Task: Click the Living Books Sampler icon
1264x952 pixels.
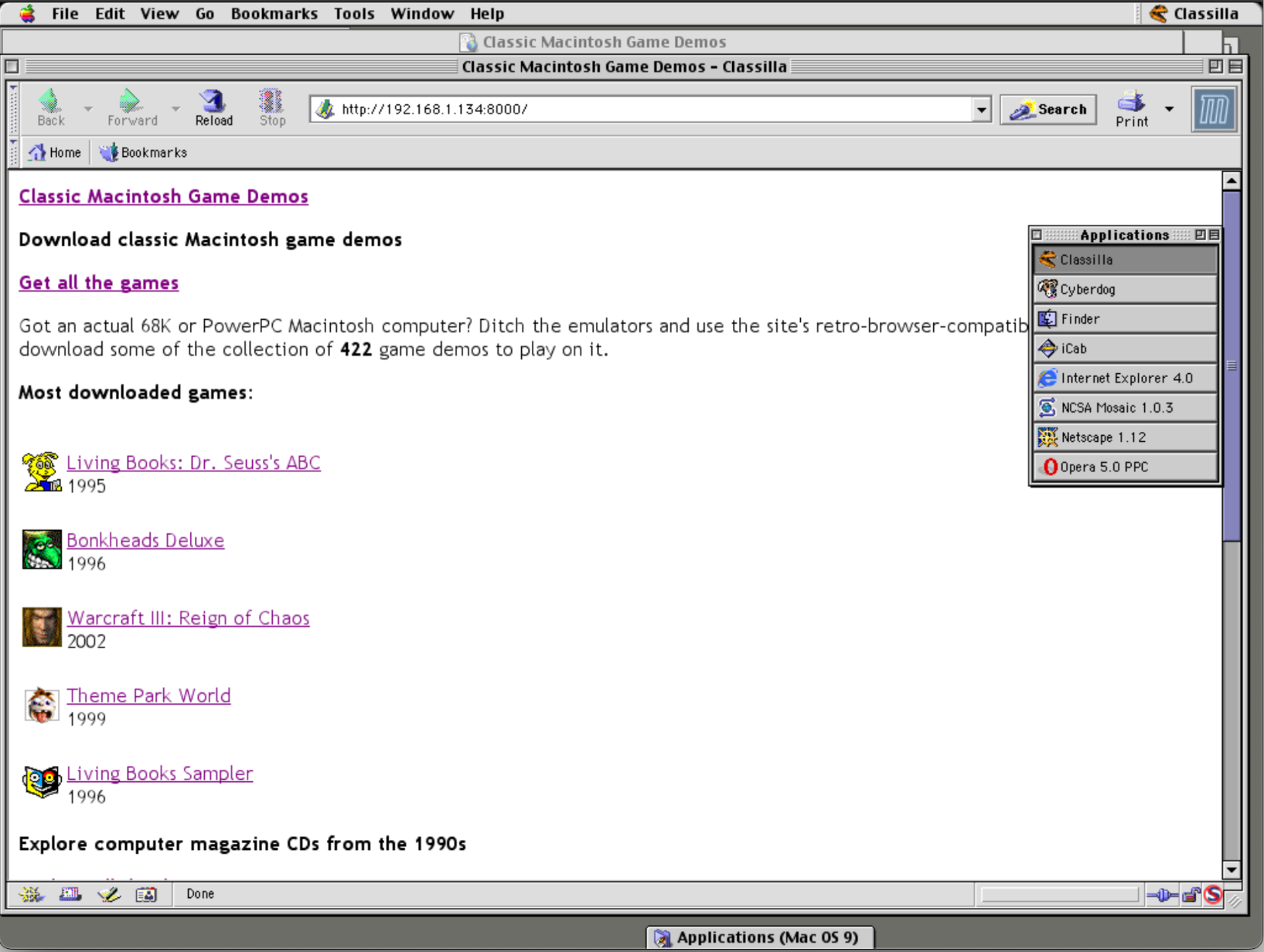Action: pos(41,783)
